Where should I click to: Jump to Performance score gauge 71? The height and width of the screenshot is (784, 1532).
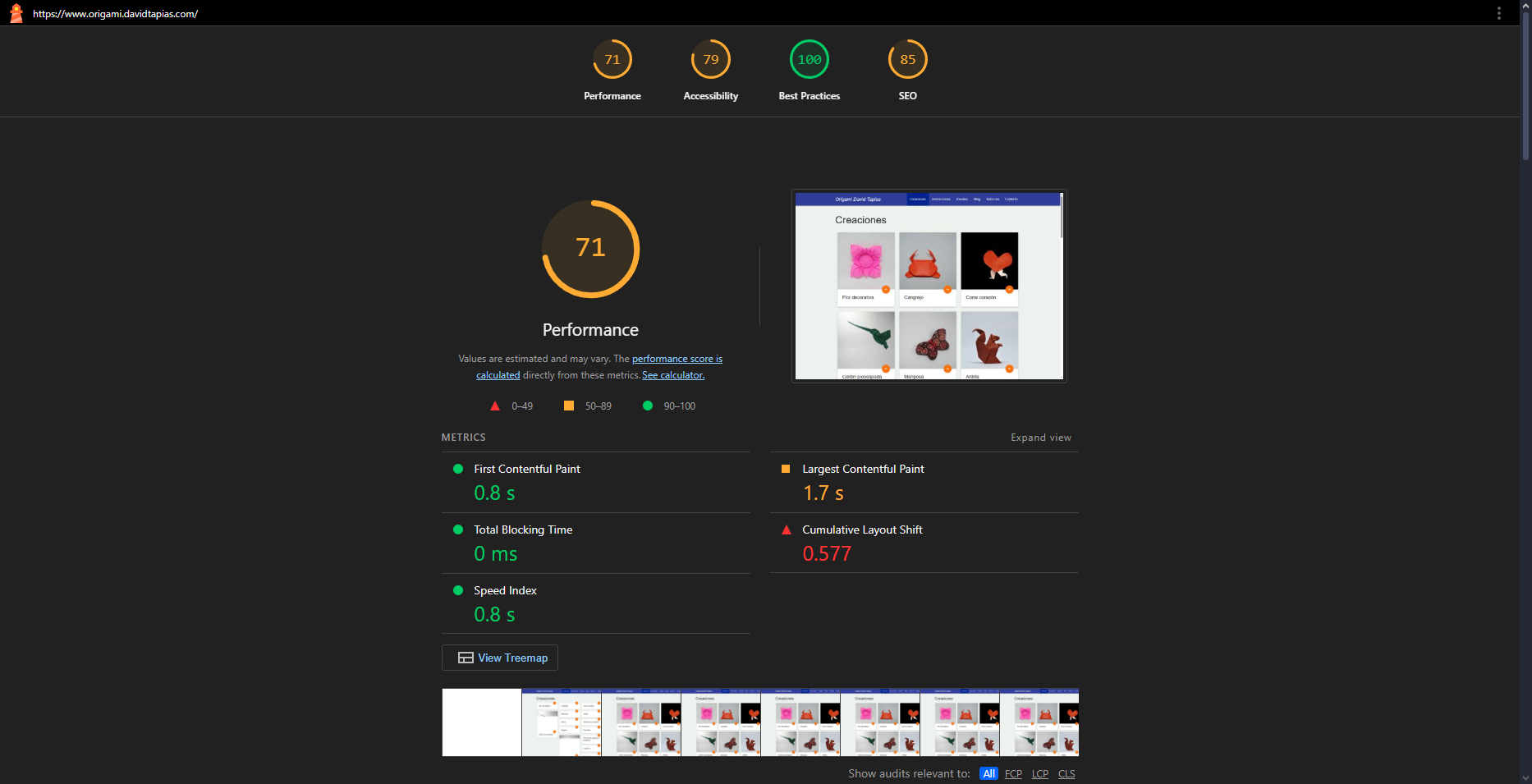pos(612,60)
